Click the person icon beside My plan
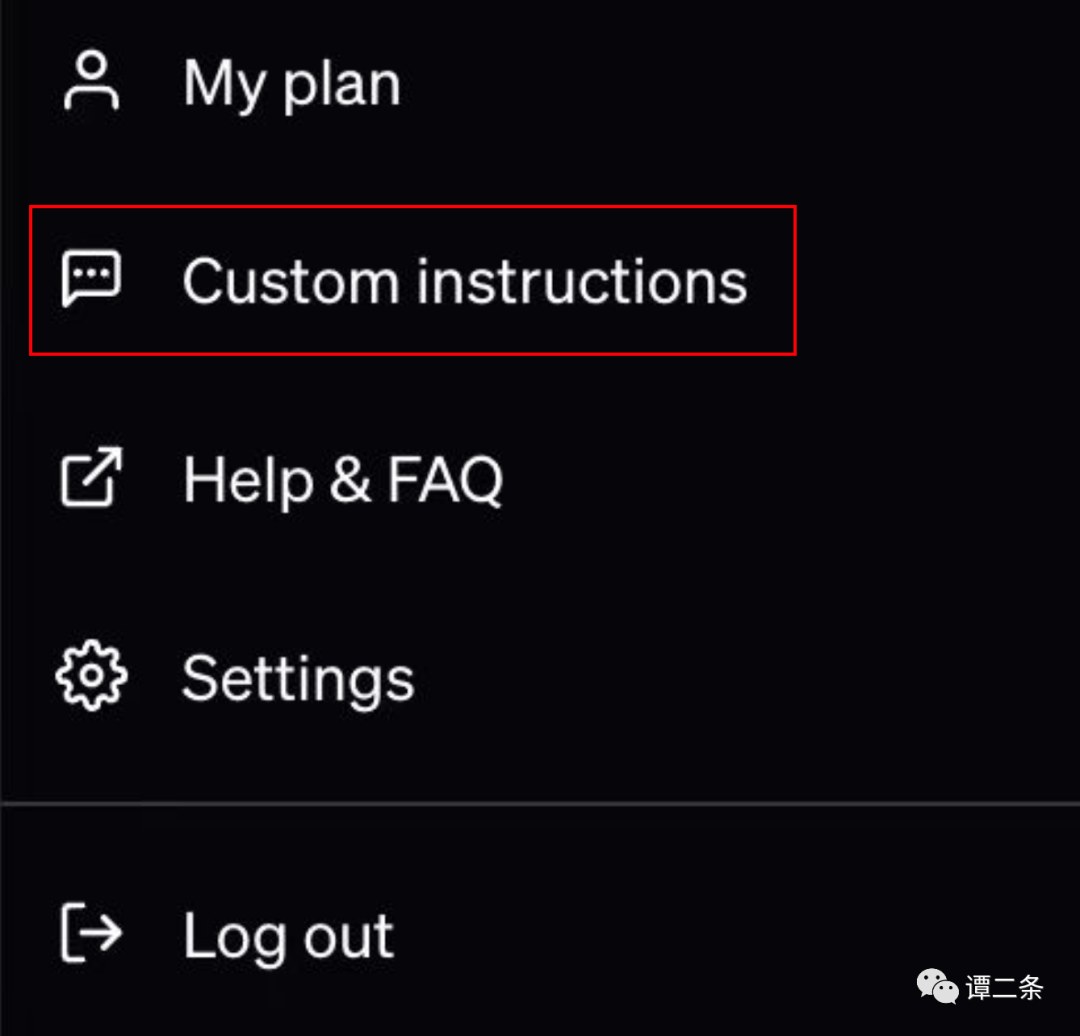Image resolution: width=1080 pixels, height=1036 pixels. pos(91,82)
